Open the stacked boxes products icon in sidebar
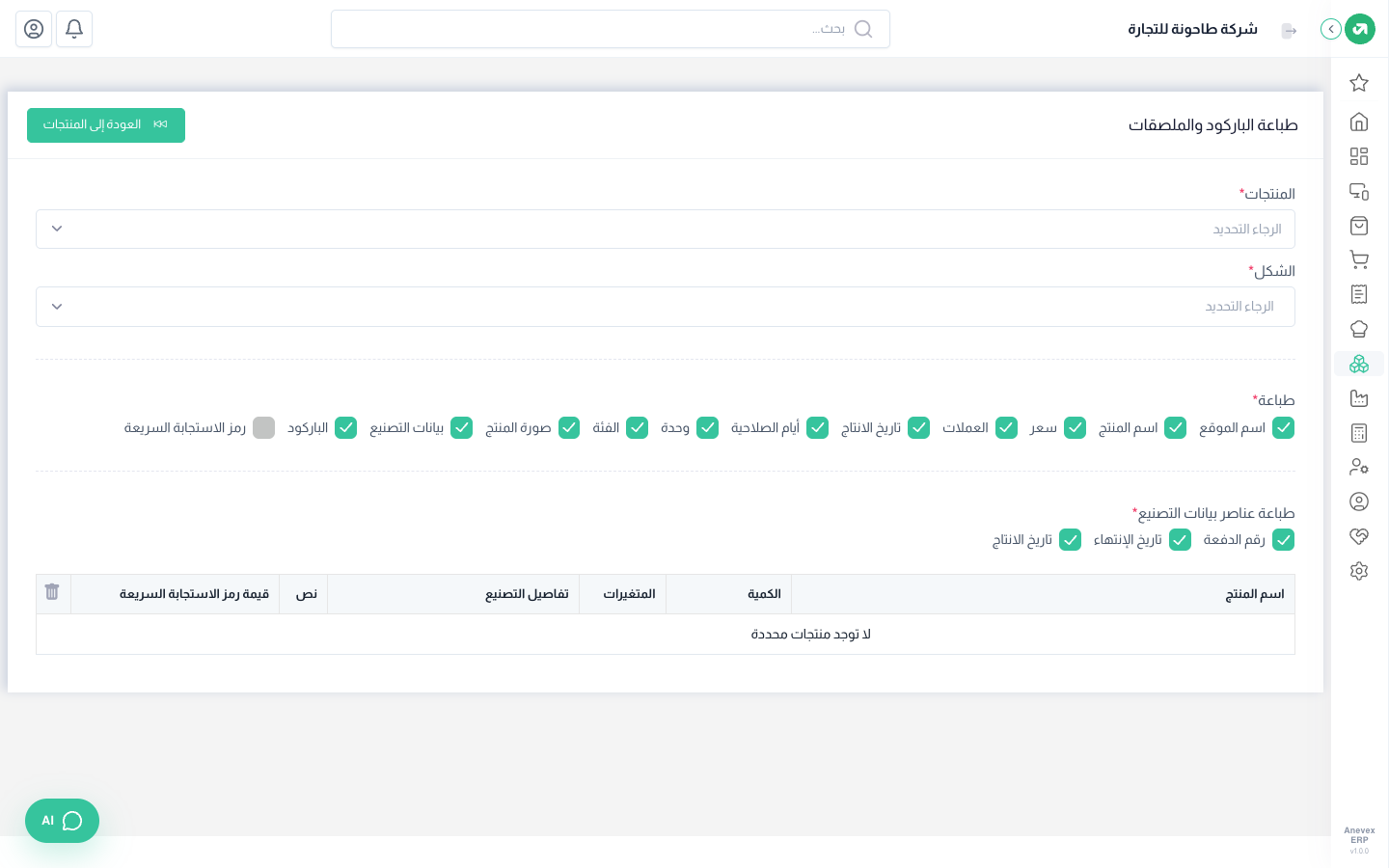Viewport: 1389px width, 868px height. [1359, 364]
